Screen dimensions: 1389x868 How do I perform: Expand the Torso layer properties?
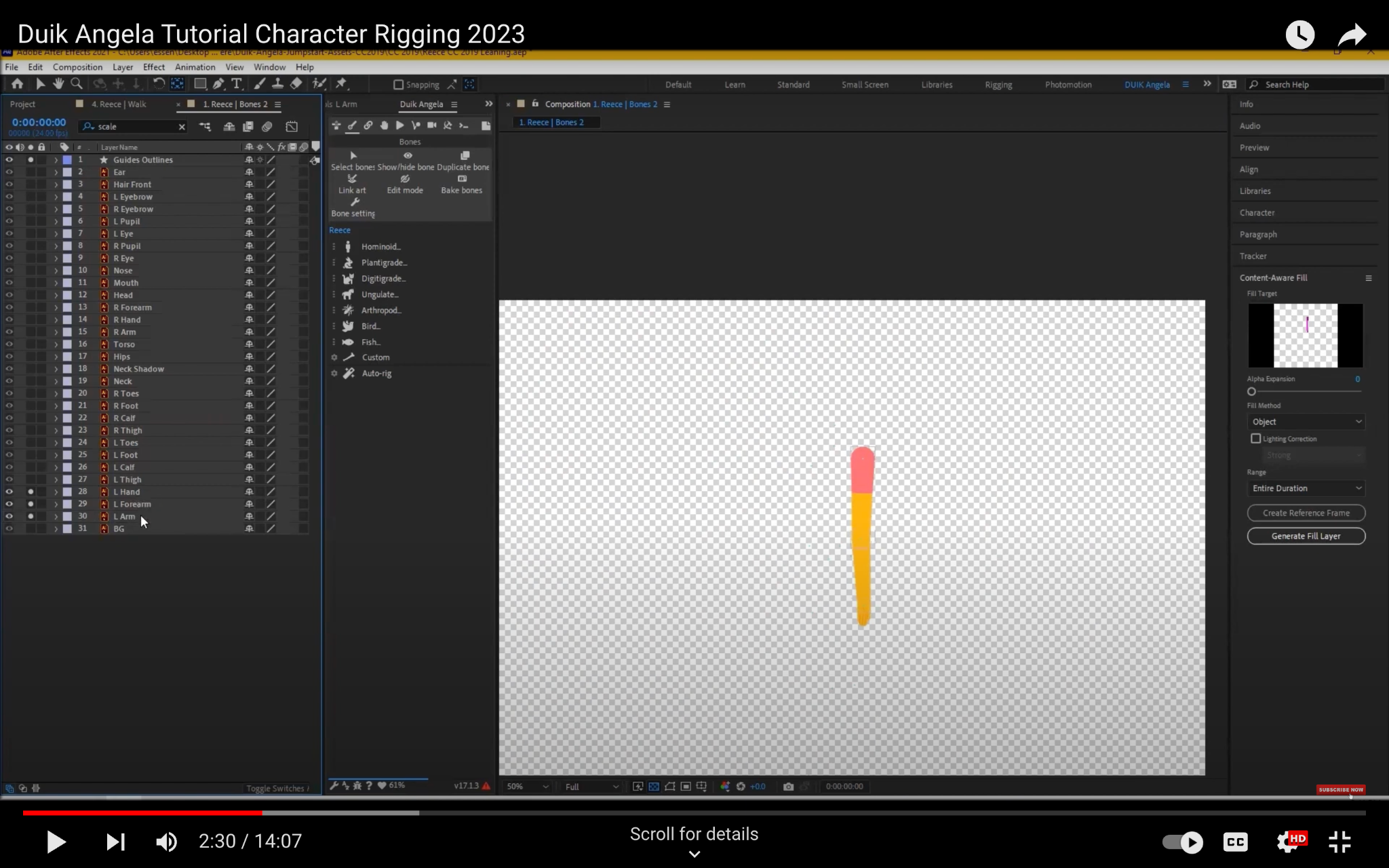point(56,344)
